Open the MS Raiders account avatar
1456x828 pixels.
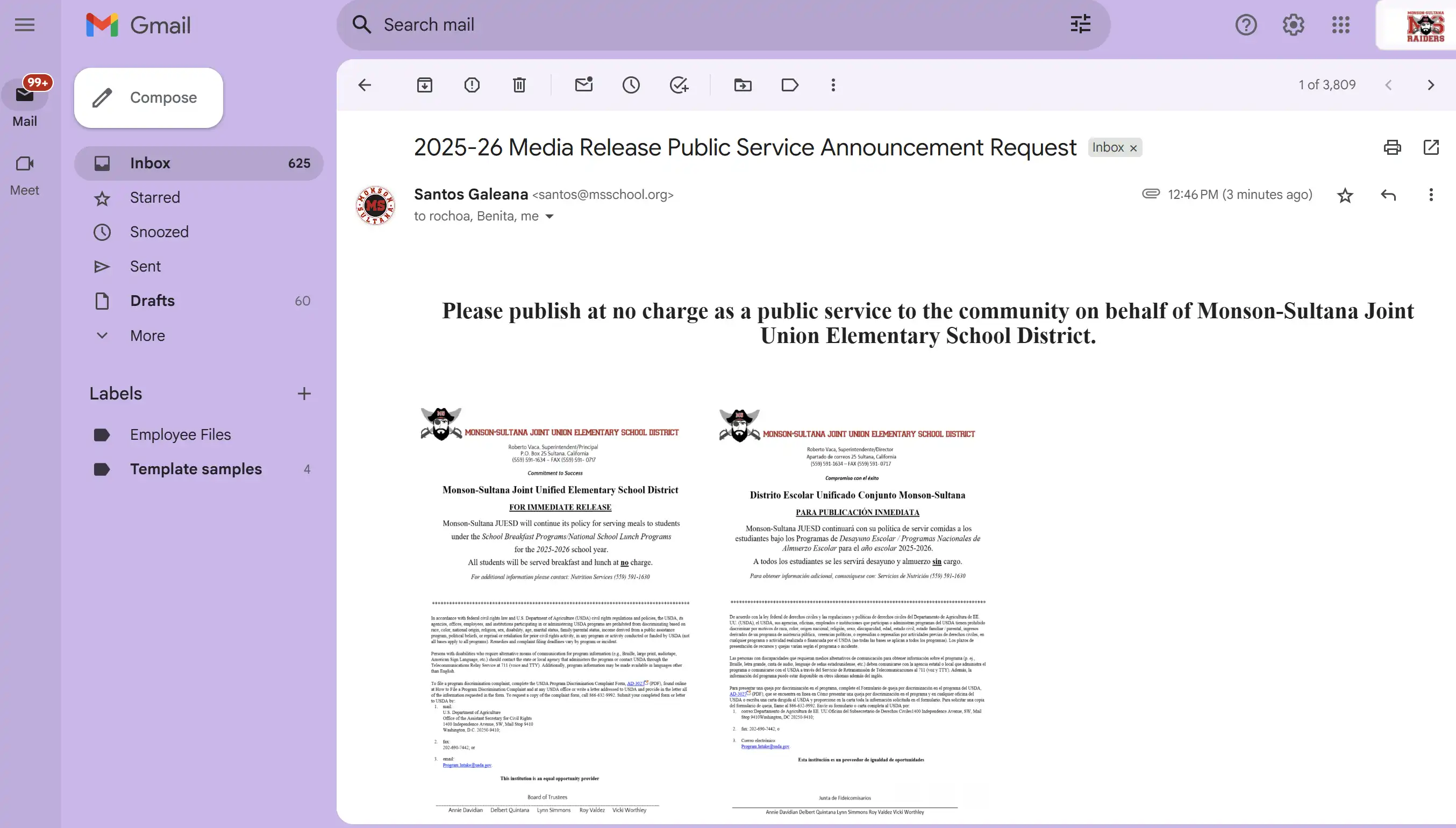(x=1425, y=26)
